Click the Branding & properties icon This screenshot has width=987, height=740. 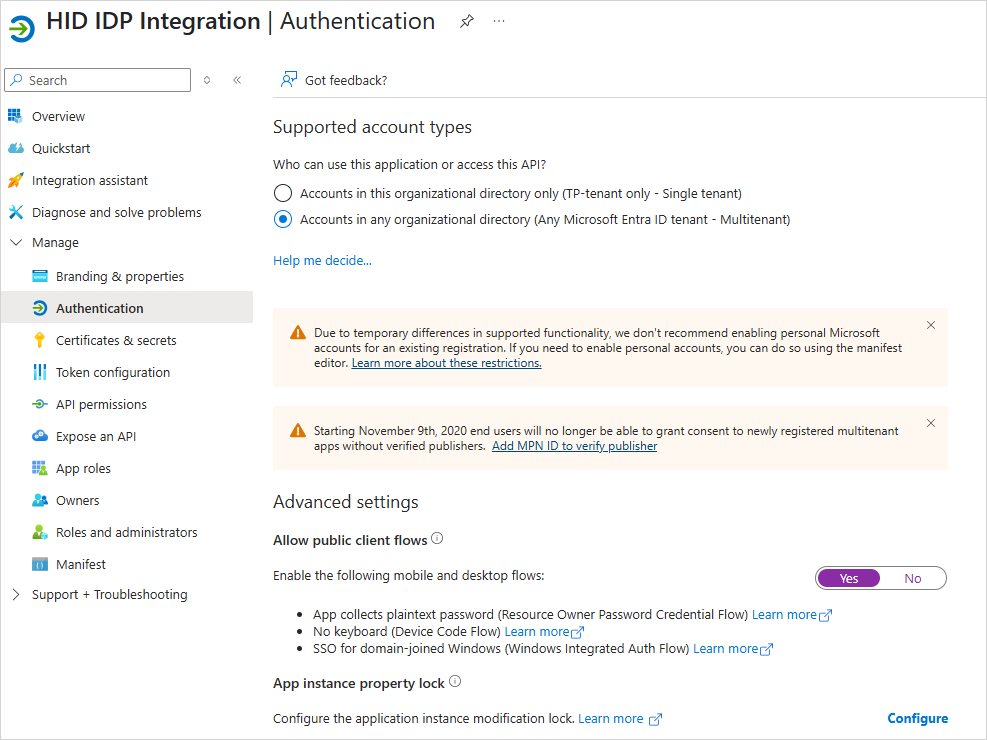click(40, 276)
